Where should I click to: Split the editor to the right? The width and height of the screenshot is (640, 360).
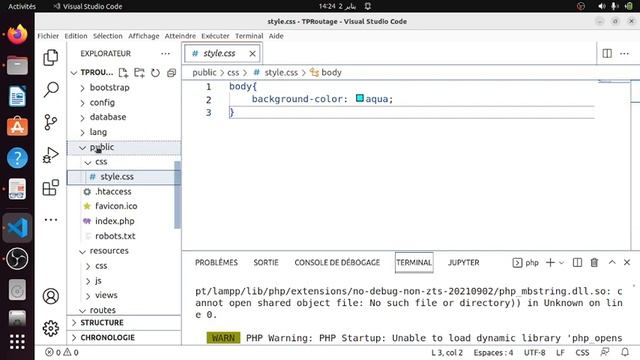pos(607,53)
